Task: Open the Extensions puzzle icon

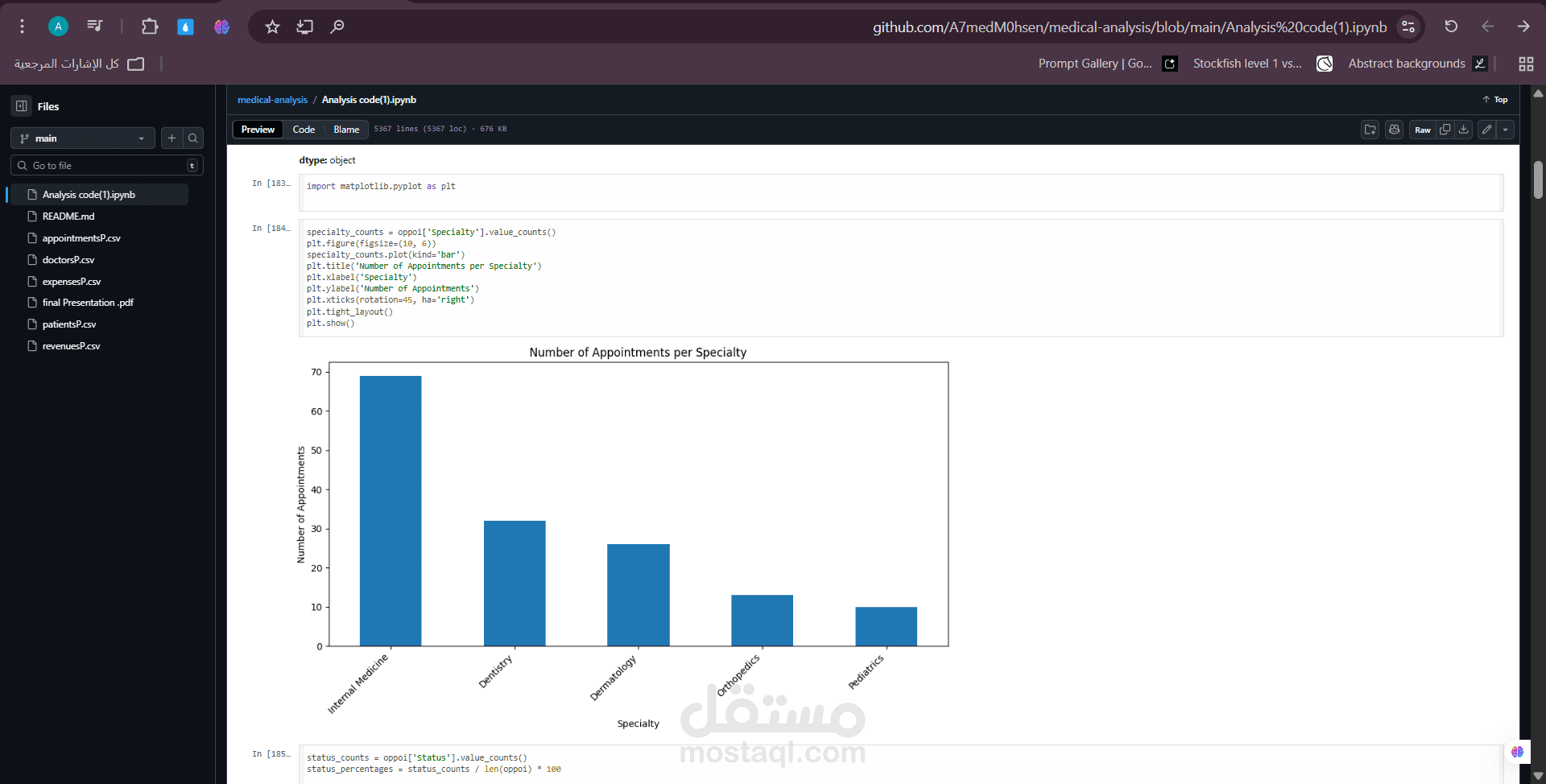Action: point(150,27)
